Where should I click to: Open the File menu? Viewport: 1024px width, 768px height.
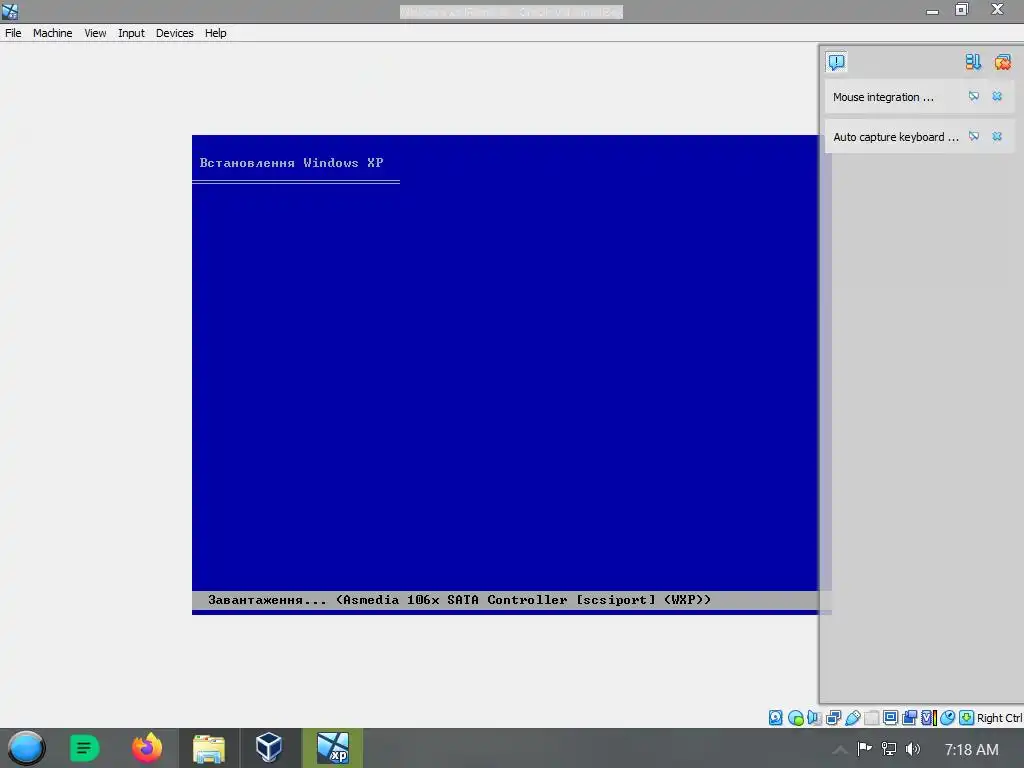pos(13,33)
